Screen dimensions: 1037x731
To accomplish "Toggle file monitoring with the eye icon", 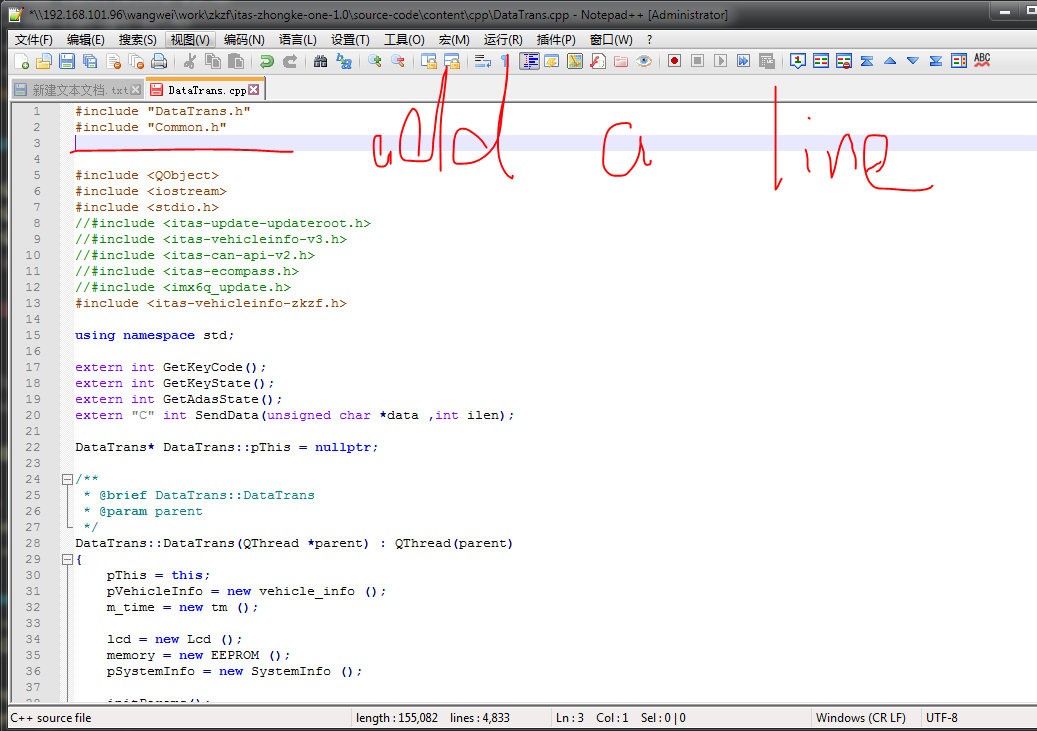I will click(x=644, y=62).
